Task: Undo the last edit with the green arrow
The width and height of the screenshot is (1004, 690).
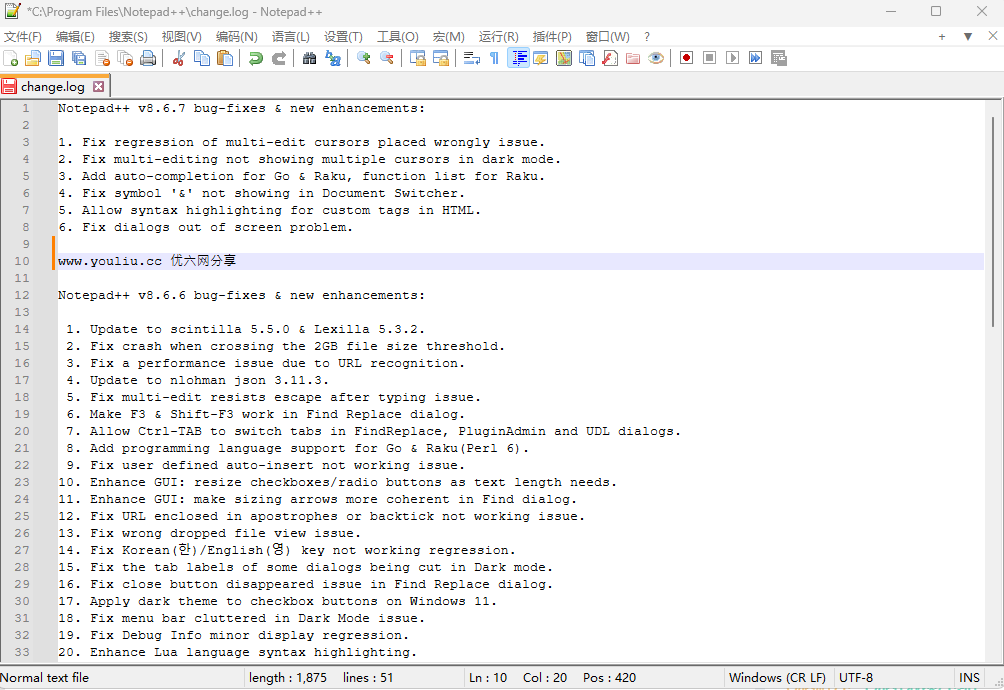Action: click(x=255, y=58)
